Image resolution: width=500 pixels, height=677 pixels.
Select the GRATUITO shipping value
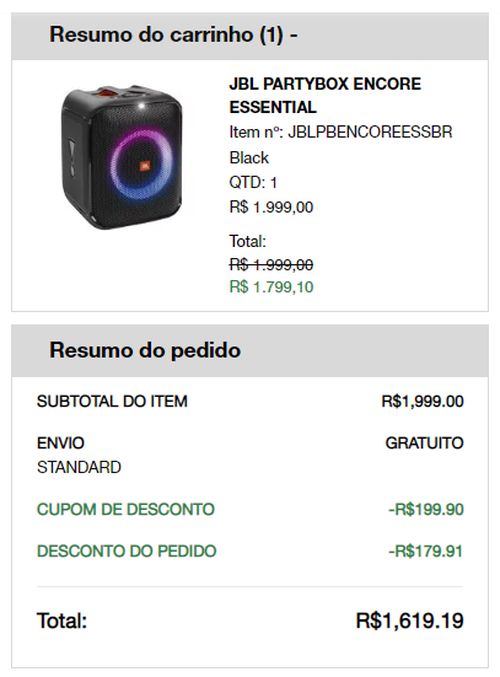pyautogui.click(x=424, y=443)
